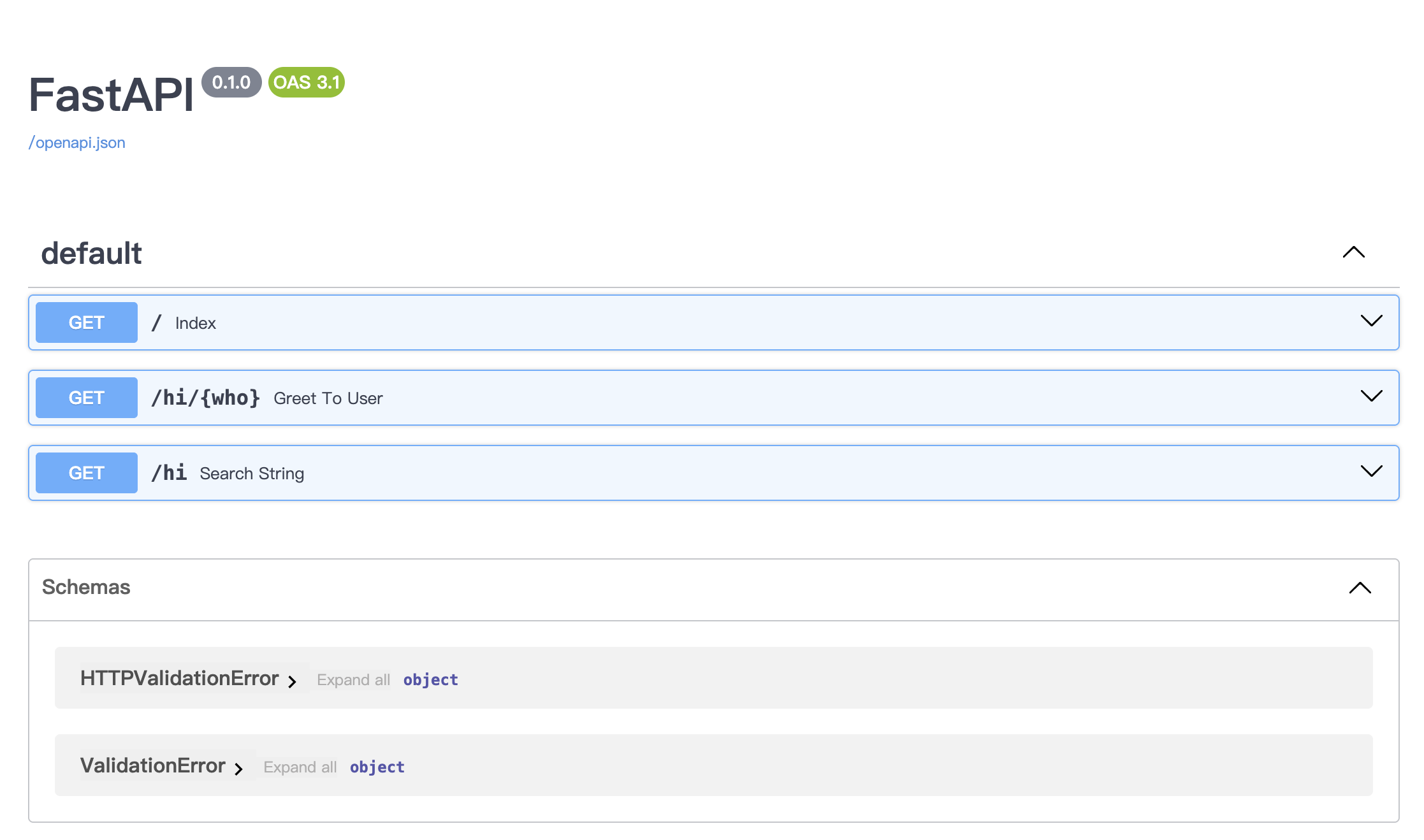
Task: Collapse the default section using its chevron
Action: point(1353,253)
